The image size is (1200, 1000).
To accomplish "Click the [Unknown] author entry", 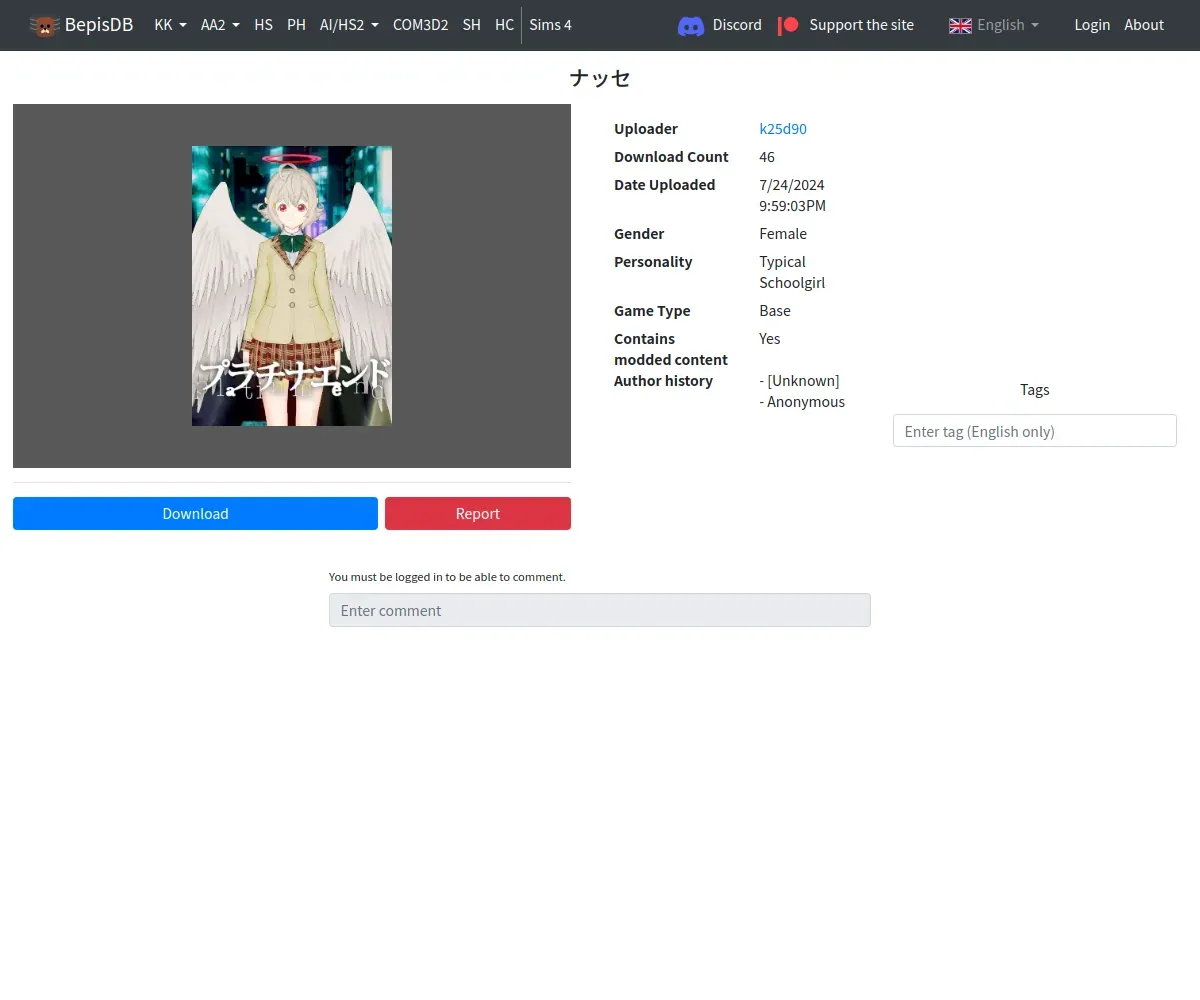I will click(x=799, y=381).
